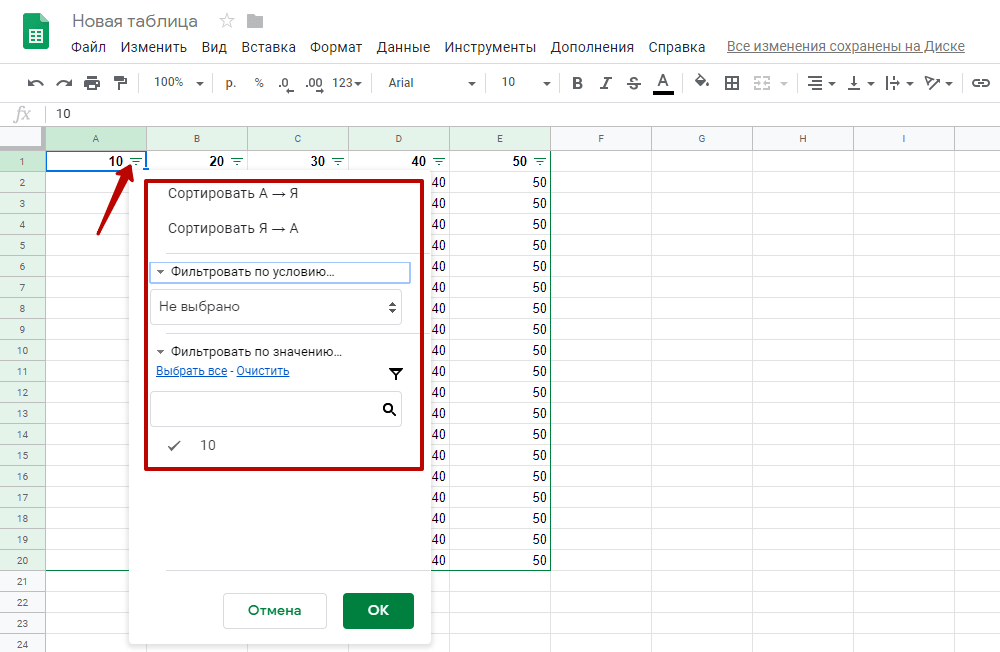Open the Не выбрано condition dropdown

276,307
